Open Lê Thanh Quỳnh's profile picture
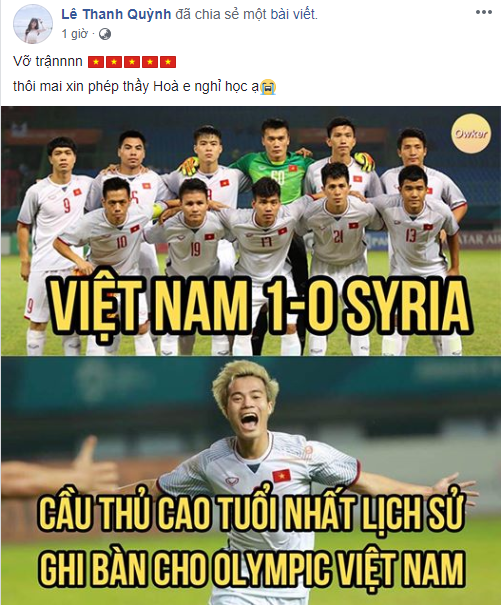Viewport: 501px width, 605px height. coord(33,25)
